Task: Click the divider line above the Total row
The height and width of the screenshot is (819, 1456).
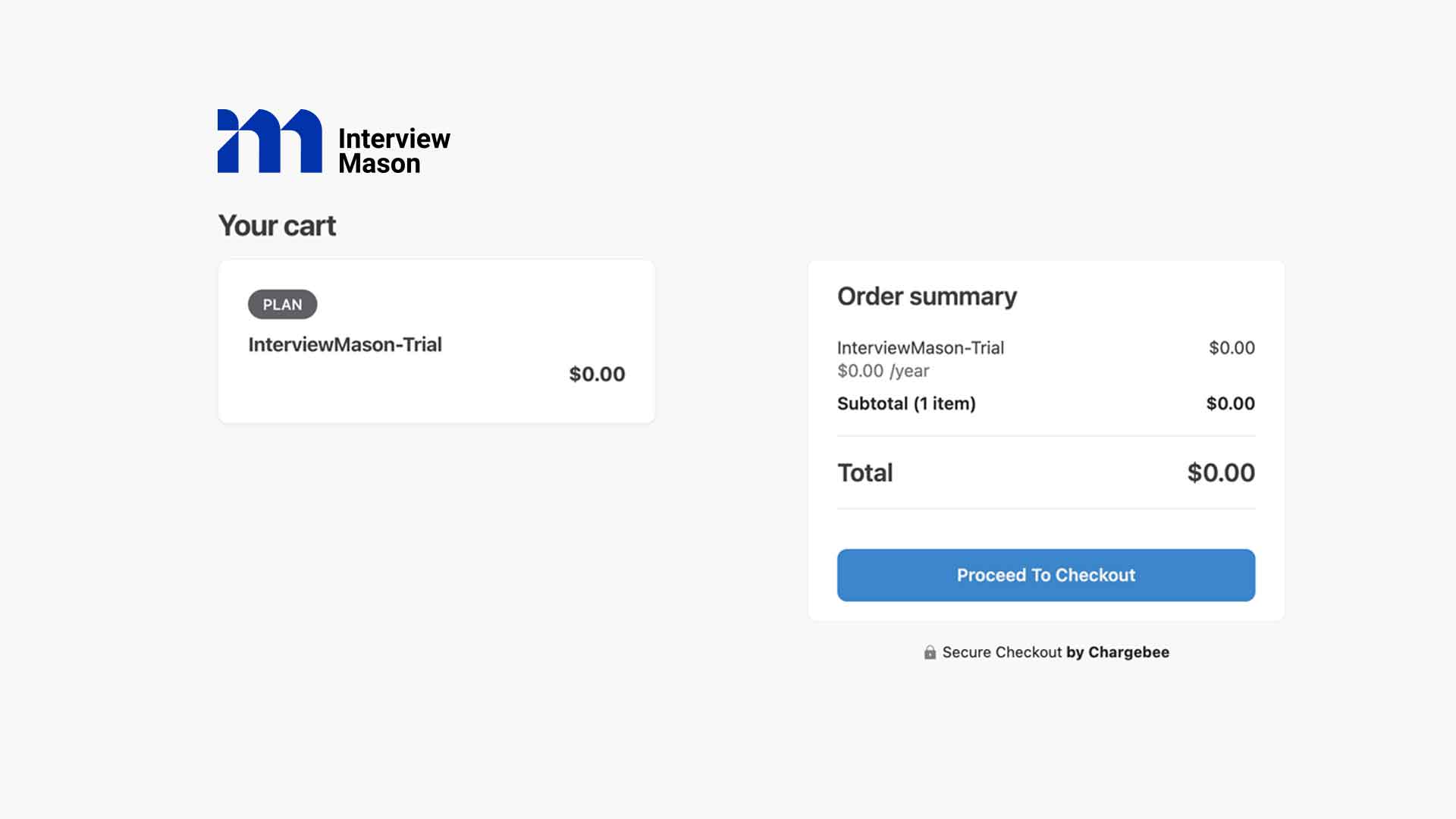Action: [x=1046, y=436]
